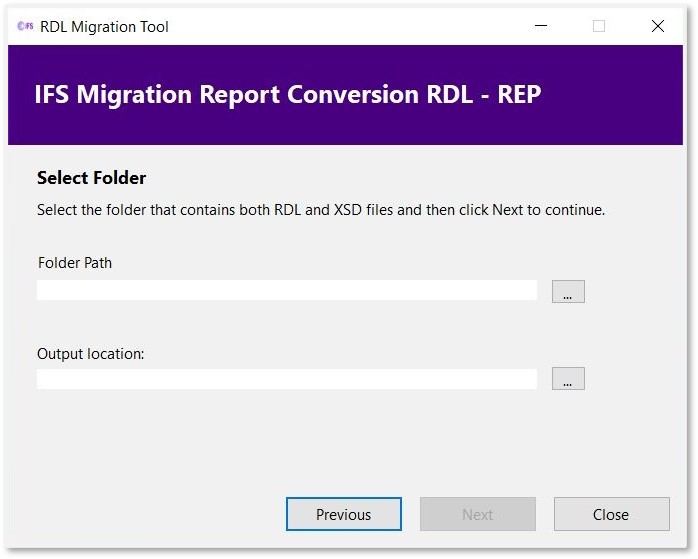The height and width of the screenshot is (559, 698).
Task: Click the IFS Migration Report Conversion heading
Action: [x=288, y=95]
